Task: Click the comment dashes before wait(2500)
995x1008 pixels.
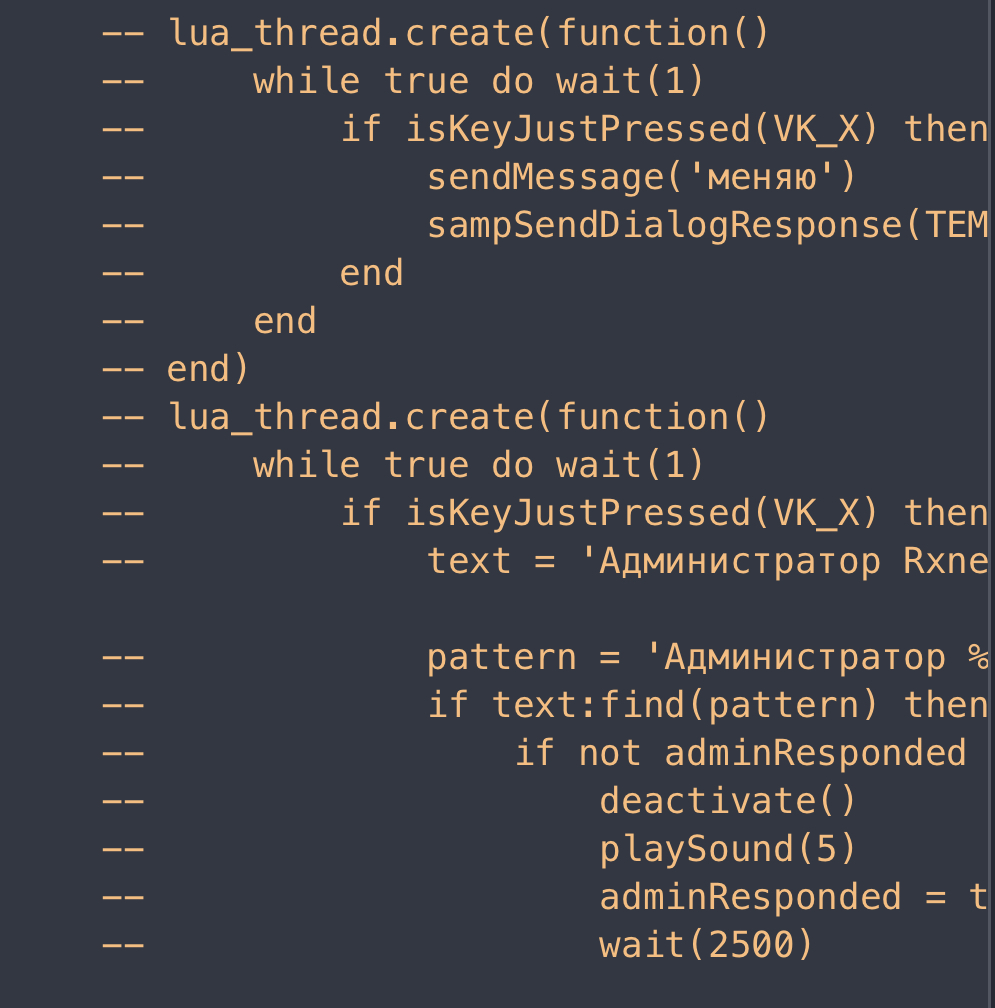Action: [x=123, y=945]
